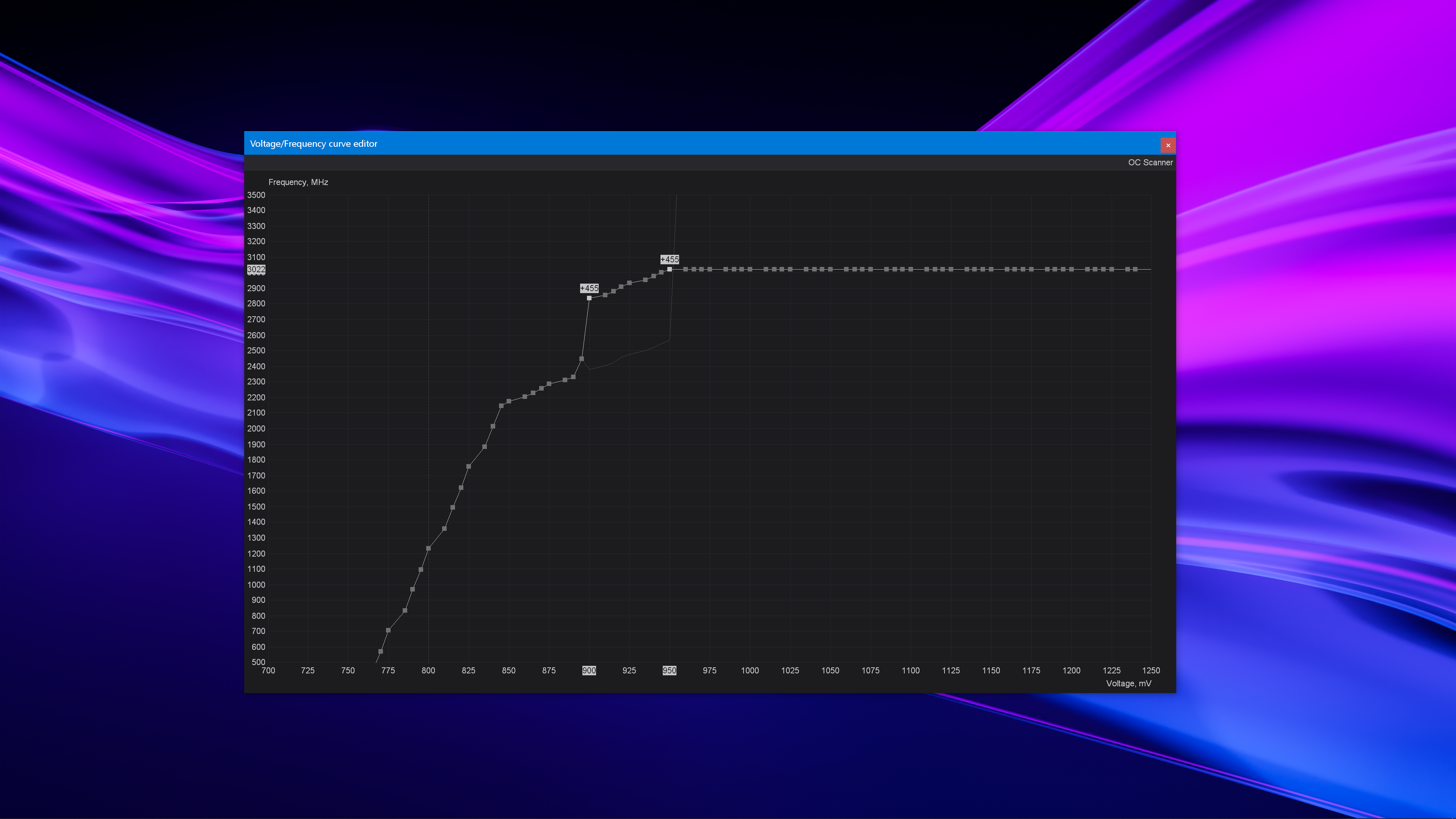Viewport: 1456px width, 819px height.
Task: Click the curve point at 850 mV
Action: [x=509, y=401]
